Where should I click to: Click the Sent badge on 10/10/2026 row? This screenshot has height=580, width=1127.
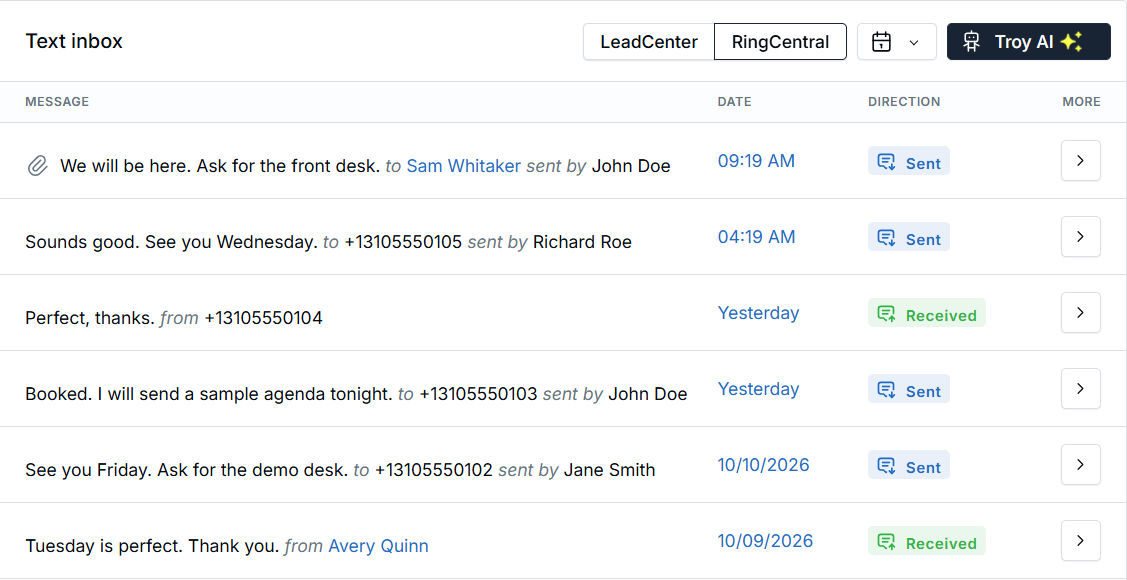[908, 465]
